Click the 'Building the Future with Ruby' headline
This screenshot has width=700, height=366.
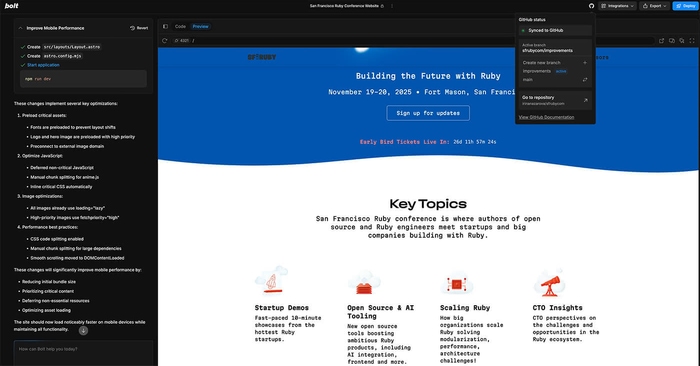428,76
